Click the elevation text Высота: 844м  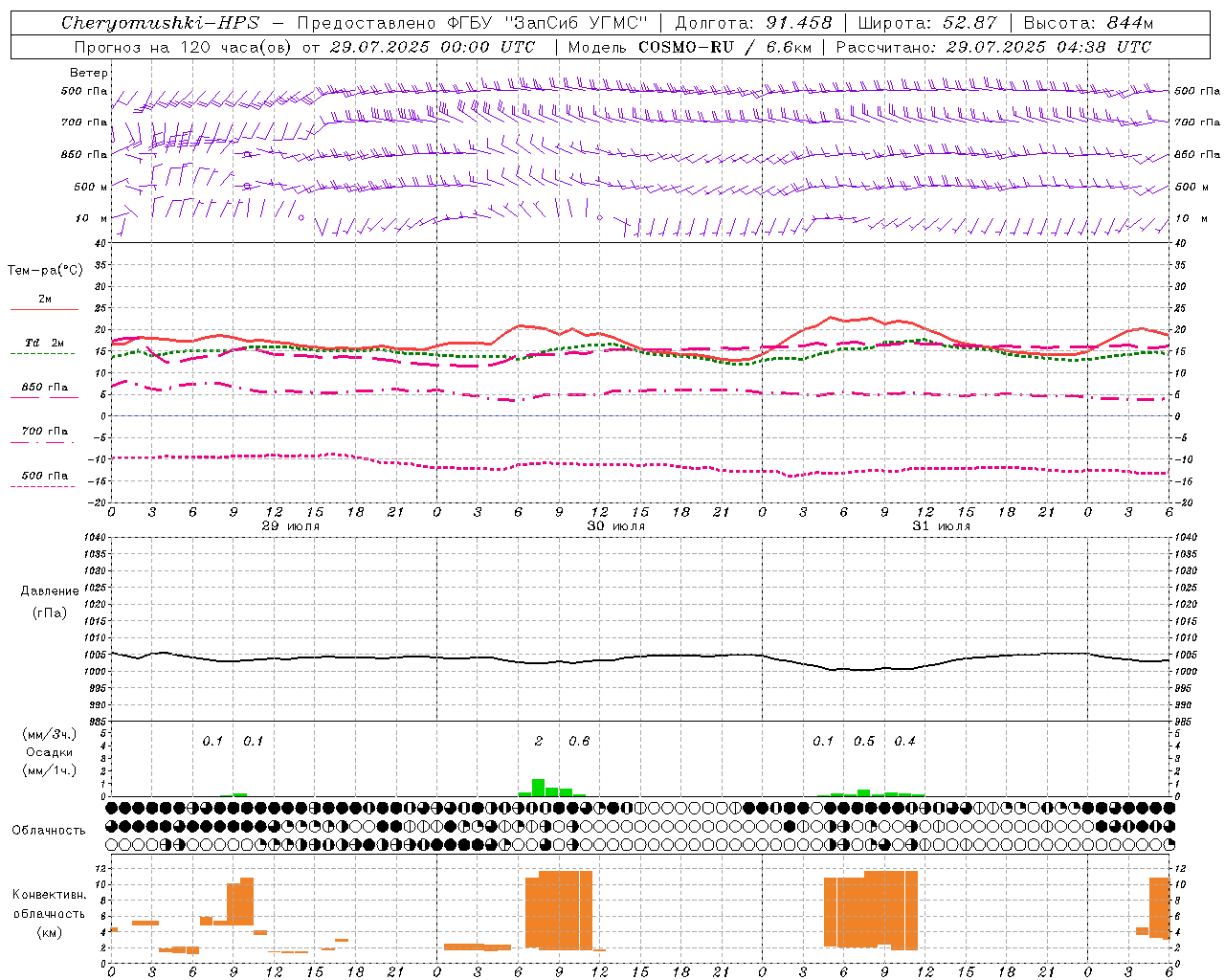(x=1088, y=23)
